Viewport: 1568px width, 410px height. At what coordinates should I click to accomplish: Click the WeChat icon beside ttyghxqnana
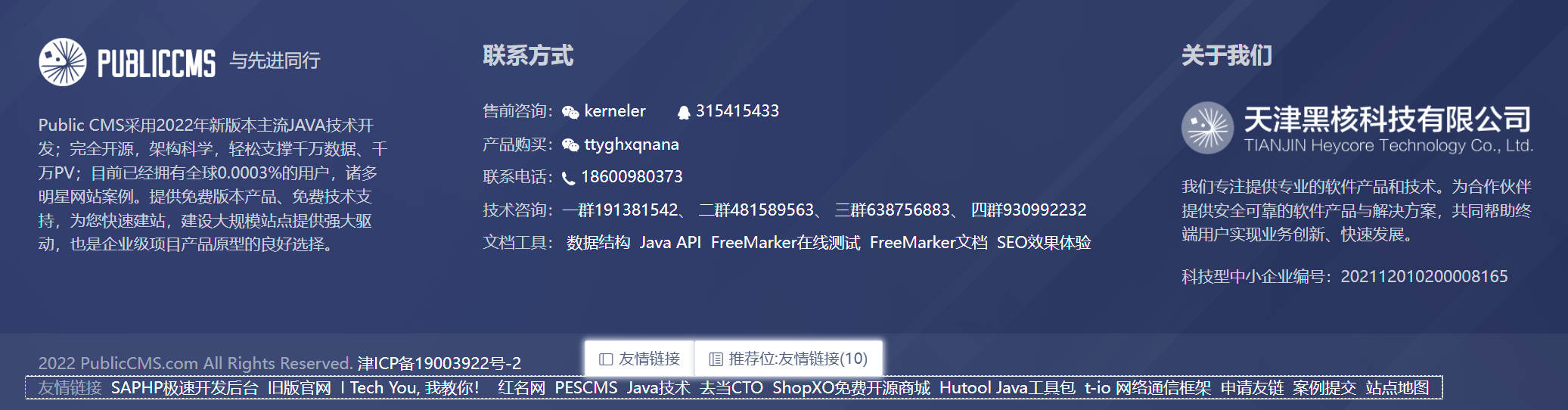point(570,145)
